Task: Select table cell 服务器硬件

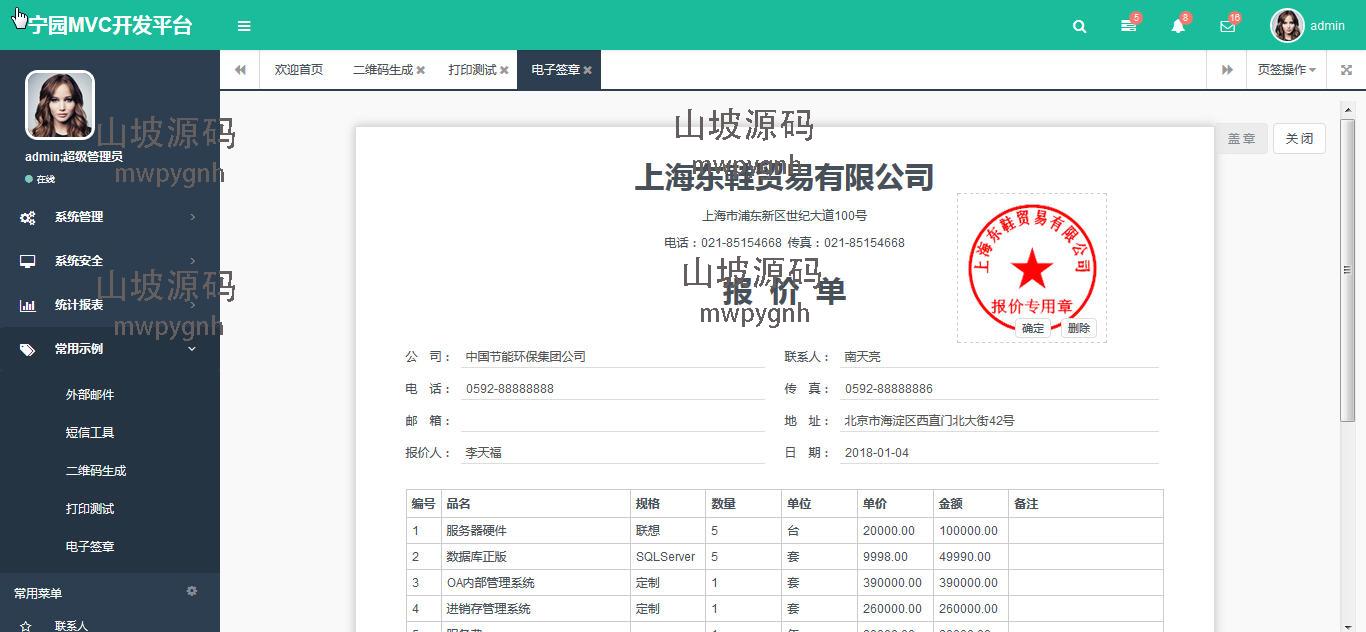Action: point(535,531)
